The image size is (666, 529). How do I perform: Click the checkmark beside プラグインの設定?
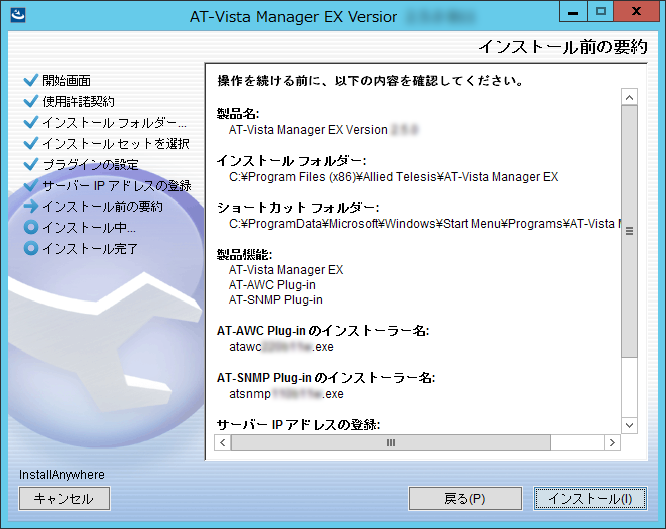[x=31, y=164]
